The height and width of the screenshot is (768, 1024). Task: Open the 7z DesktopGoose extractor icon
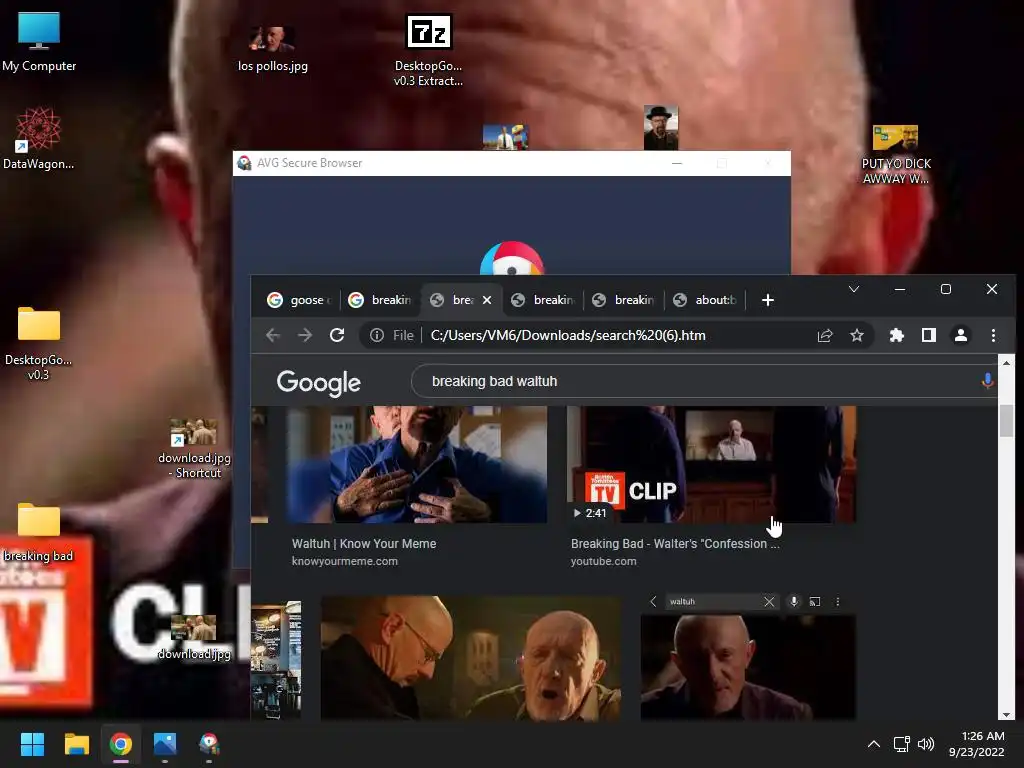pos(428,51)
